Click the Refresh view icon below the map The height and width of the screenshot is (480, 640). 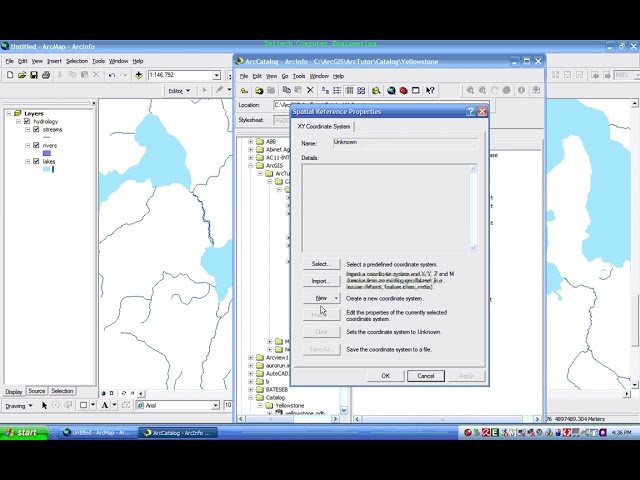tap(124, 393)
